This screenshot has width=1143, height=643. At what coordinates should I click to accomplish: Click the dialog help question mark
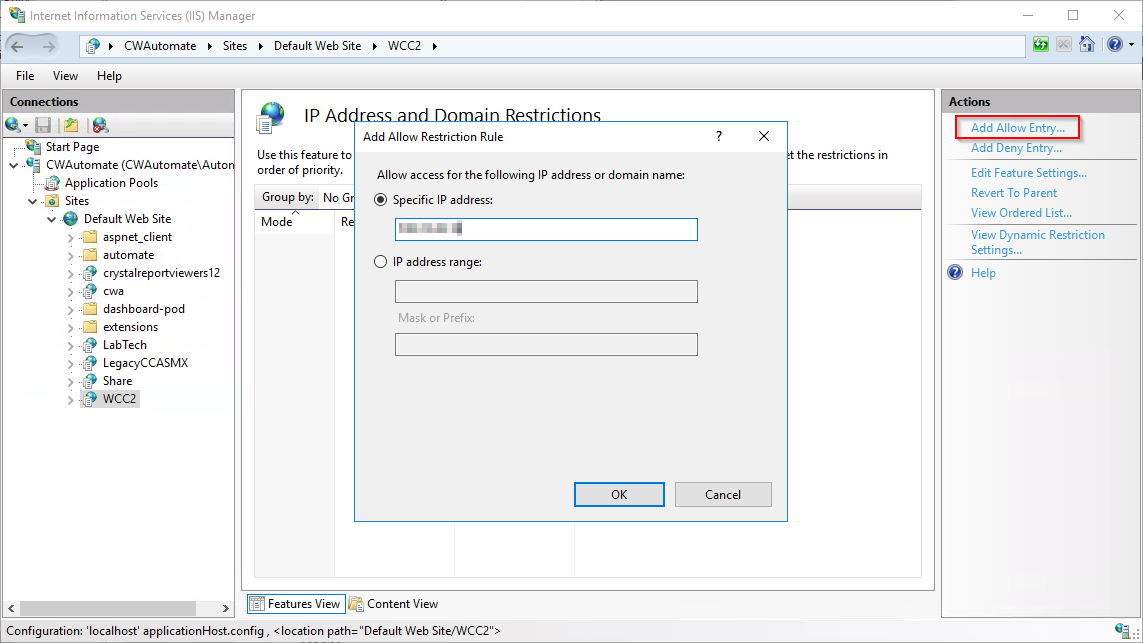click(719, 136)
